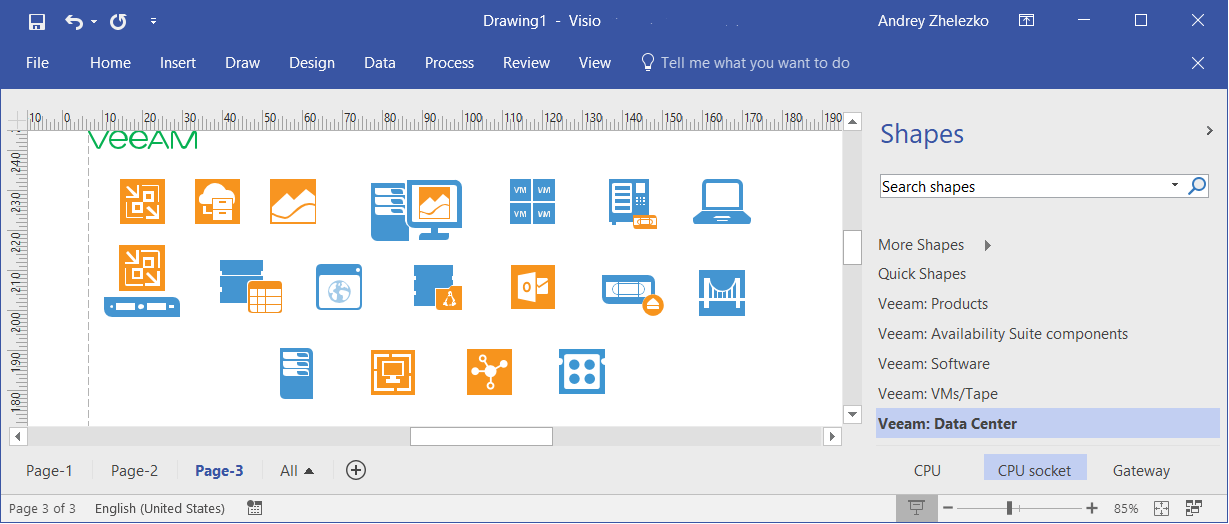Toggle fit page to current window
The width and height of the screenshot is (1229, 524).
[1161, 508]
